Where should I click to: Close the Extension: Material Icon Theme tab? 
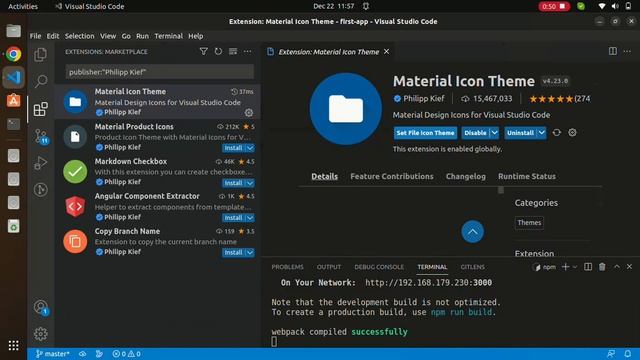[x=387, y=52]
